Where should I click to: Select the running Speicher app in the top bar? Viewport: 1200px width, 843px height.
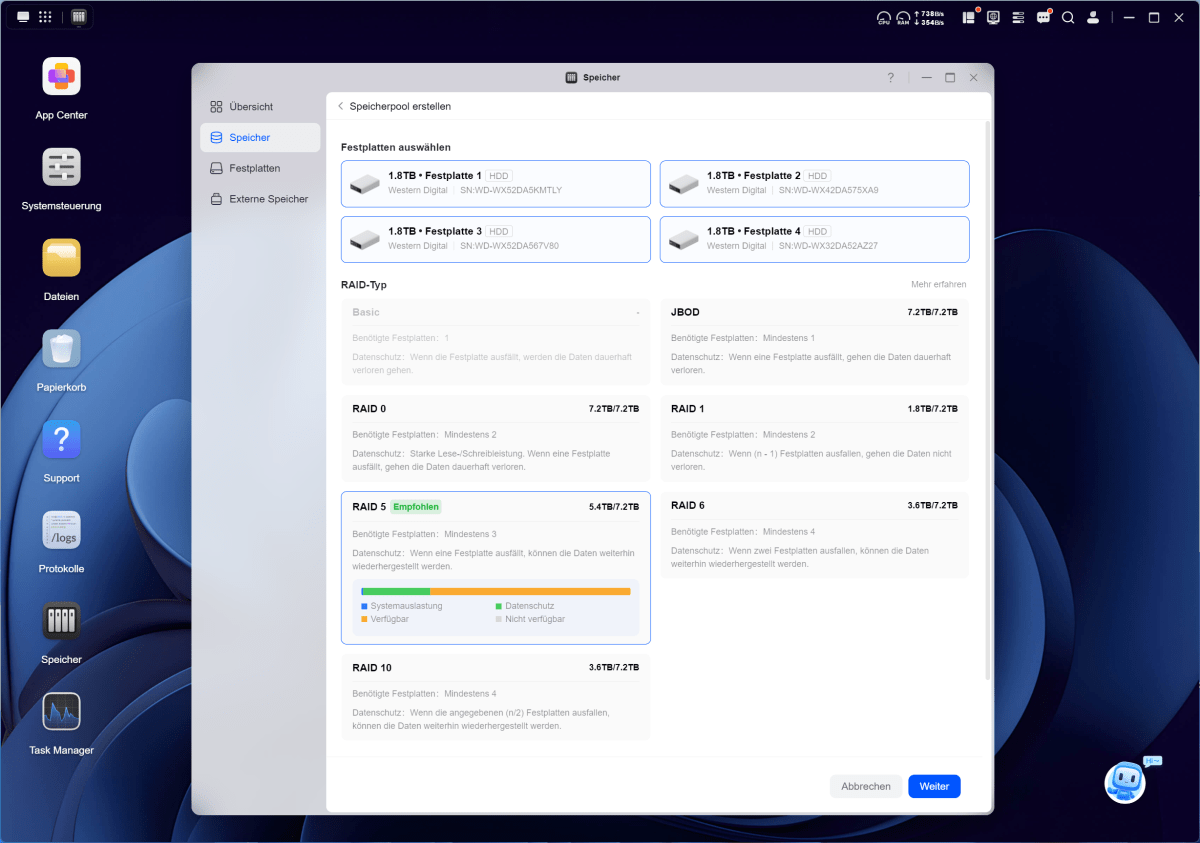79,17
